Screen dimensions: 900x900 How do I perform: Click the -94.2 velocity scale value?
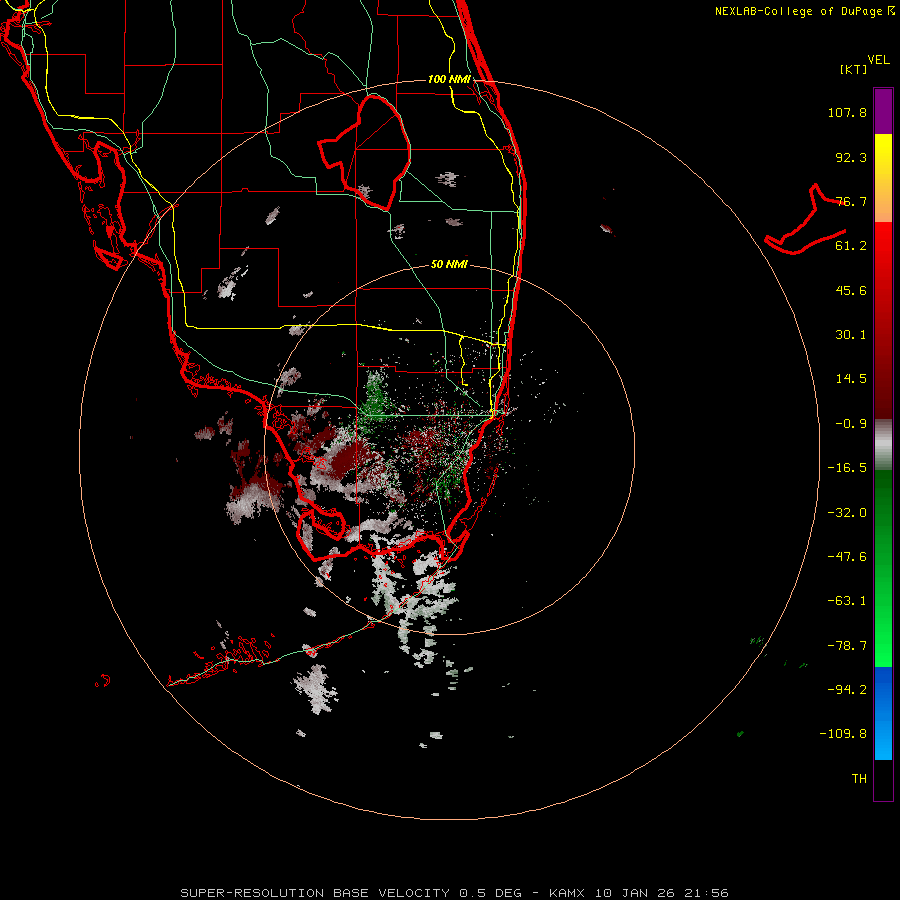point(847,690)
